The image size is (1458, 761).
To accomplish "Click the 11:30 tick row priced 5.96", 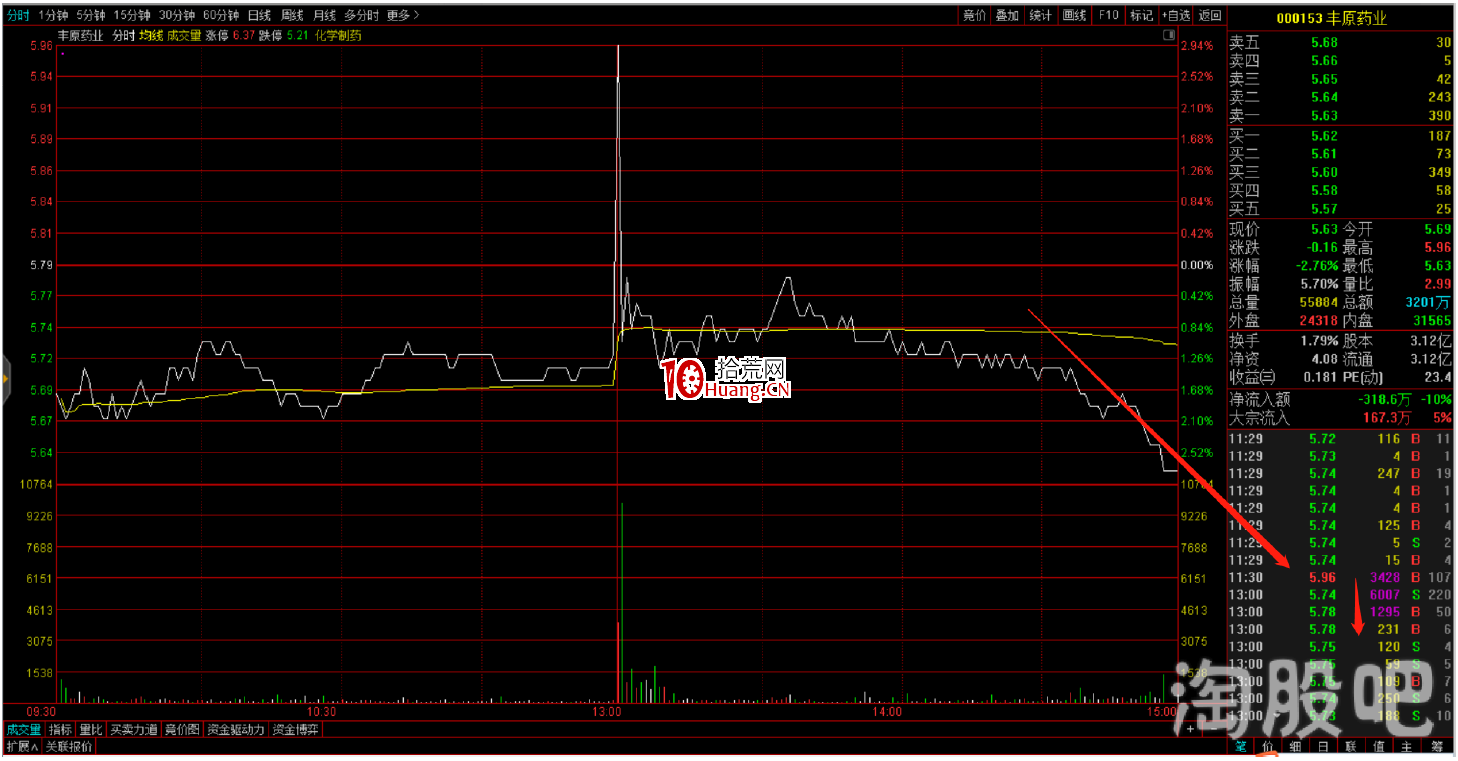I will click(1339, 577).
